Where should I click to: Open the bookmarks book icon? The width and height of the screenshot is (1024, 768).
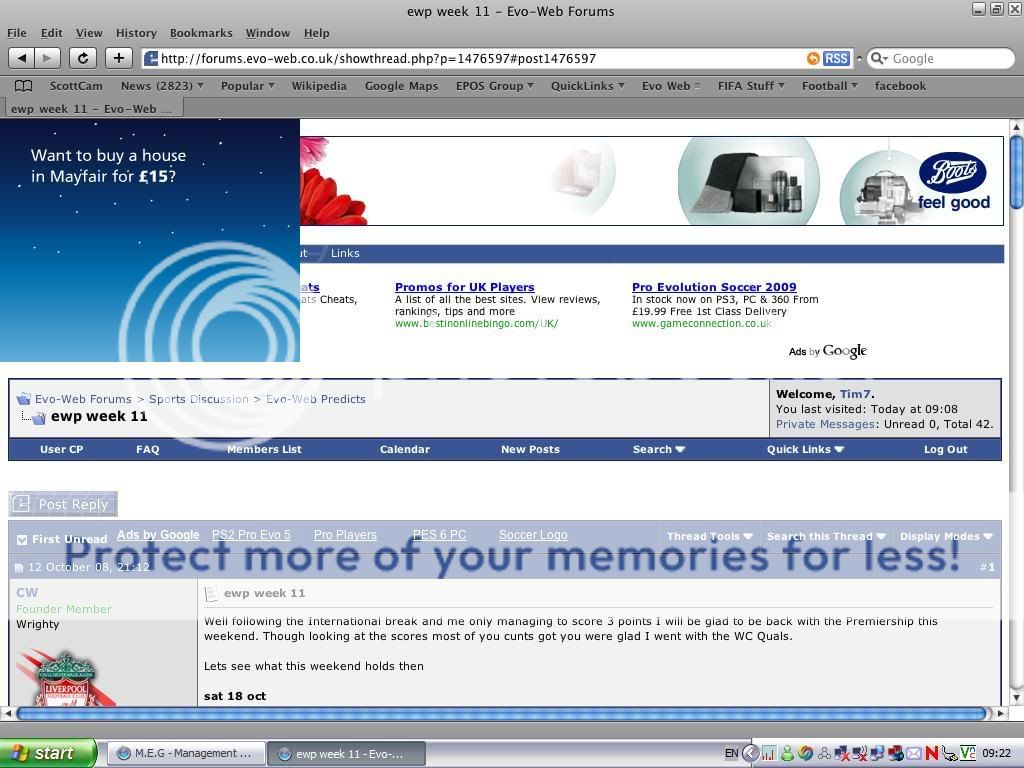(x=23, y=86)
